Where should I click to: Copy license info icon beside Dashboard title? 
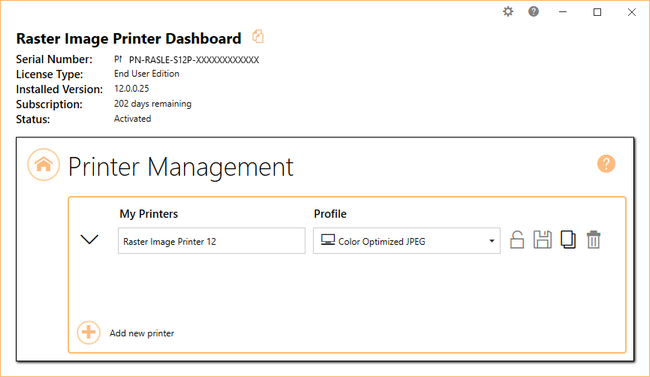tap(258, 36)
